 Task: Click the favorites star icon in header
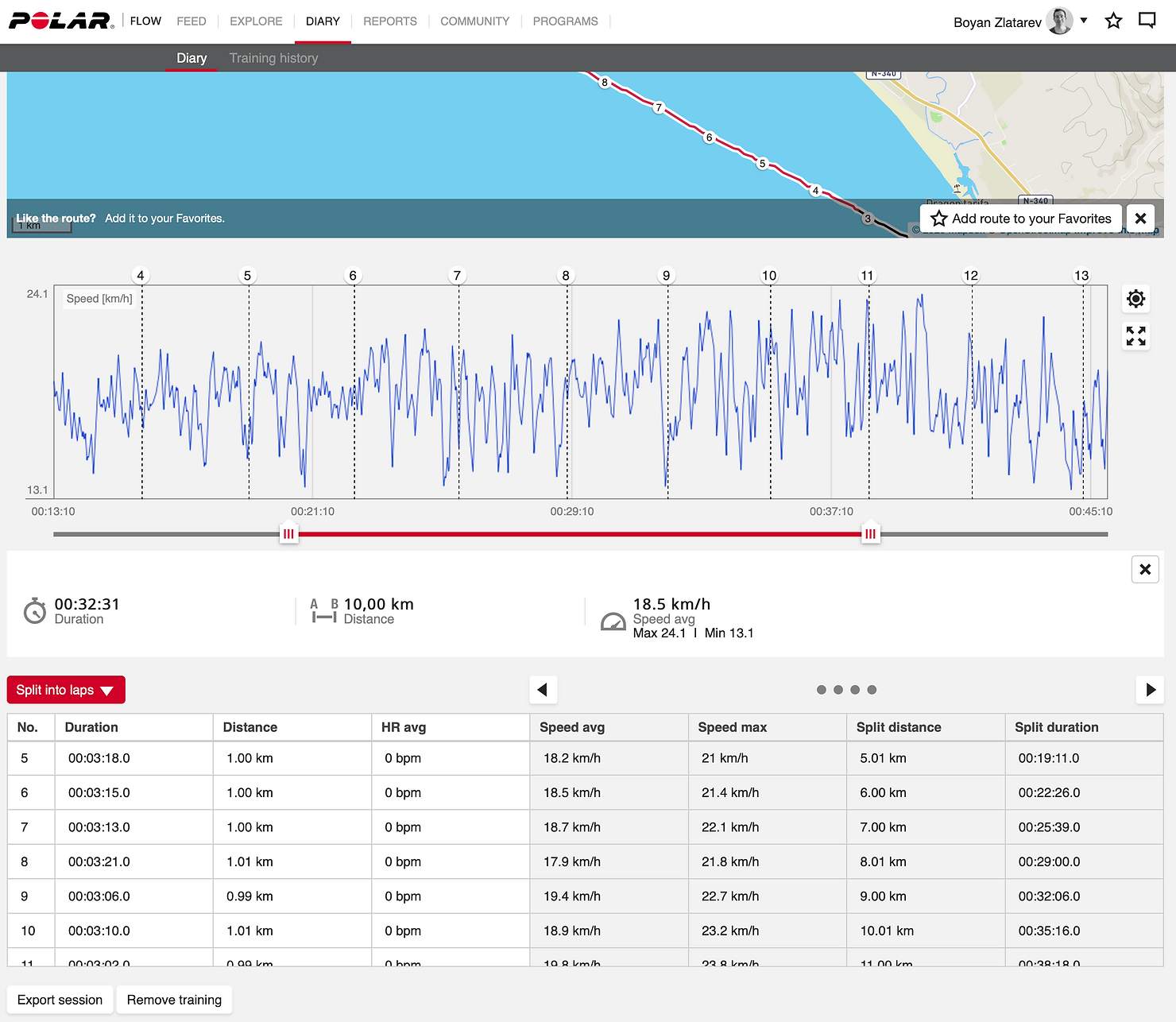(1113, 21)
